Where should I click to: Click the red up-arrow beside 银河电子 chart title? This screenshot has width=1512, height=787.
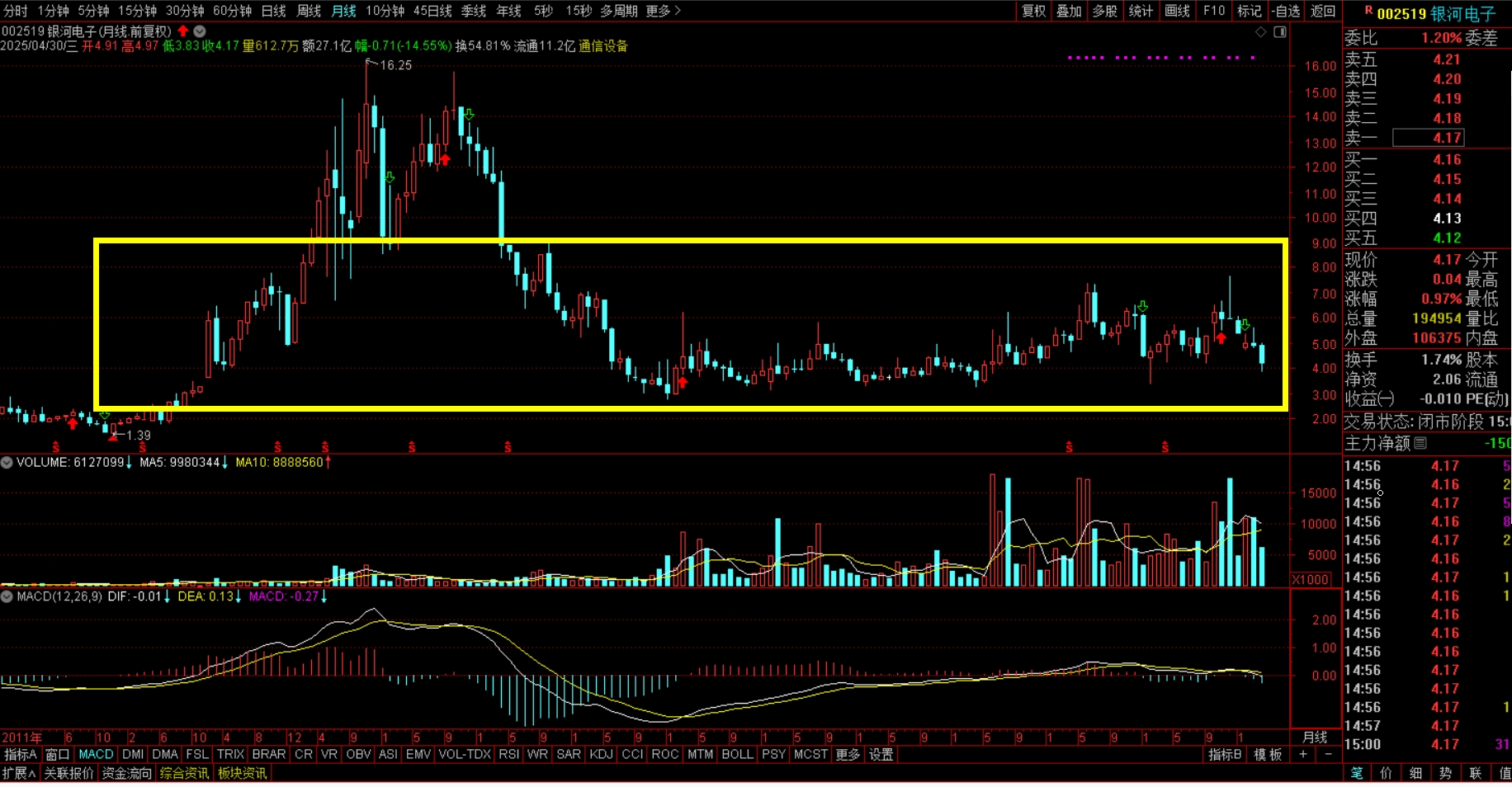tap(183, 31)
